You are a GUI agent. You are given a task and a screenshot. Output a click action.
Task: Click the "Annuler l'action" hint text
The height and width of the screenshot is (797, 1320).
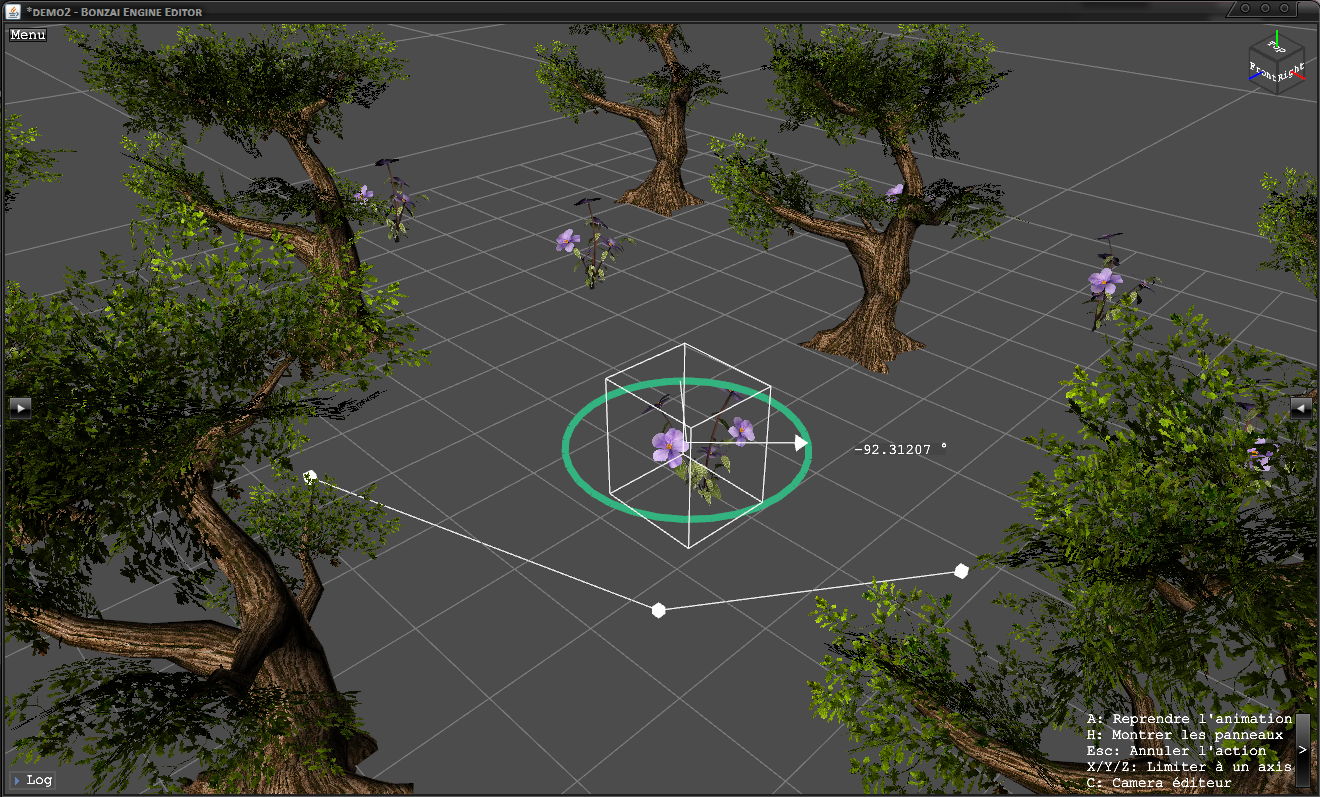tap(1175, 751)
